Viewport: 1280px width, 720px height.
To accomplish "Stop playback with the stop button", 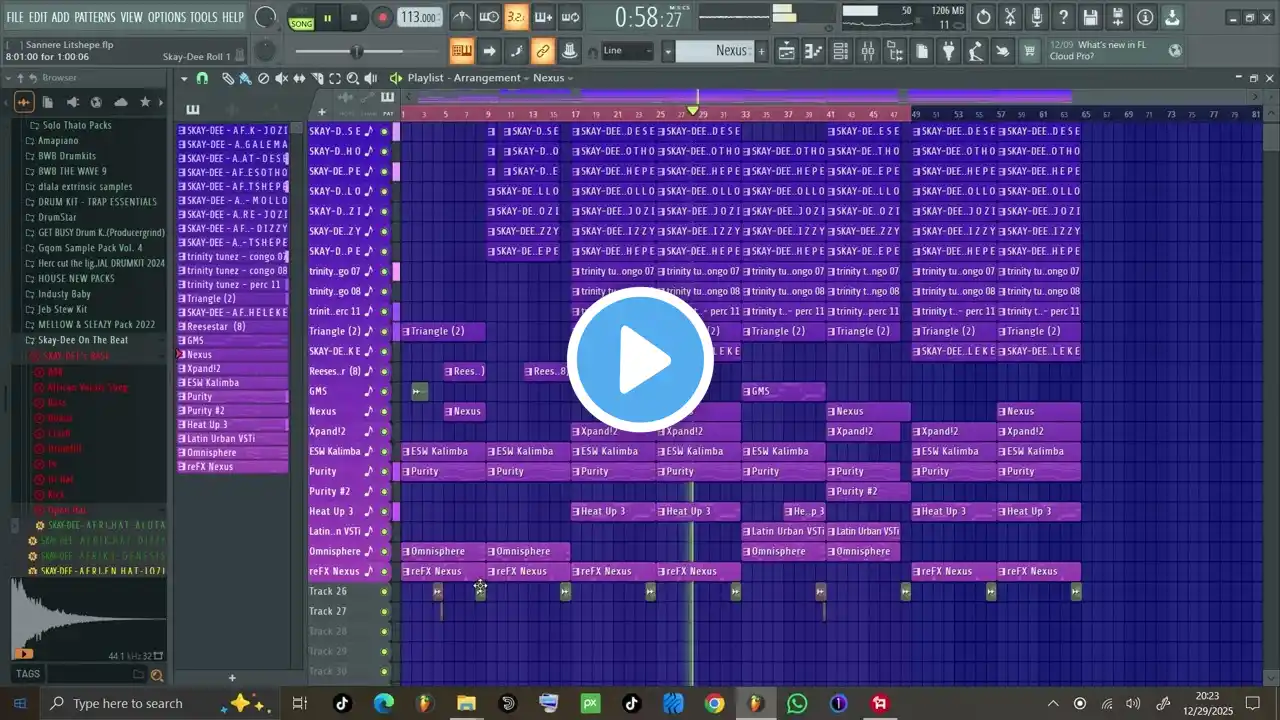I will point(354,18).
